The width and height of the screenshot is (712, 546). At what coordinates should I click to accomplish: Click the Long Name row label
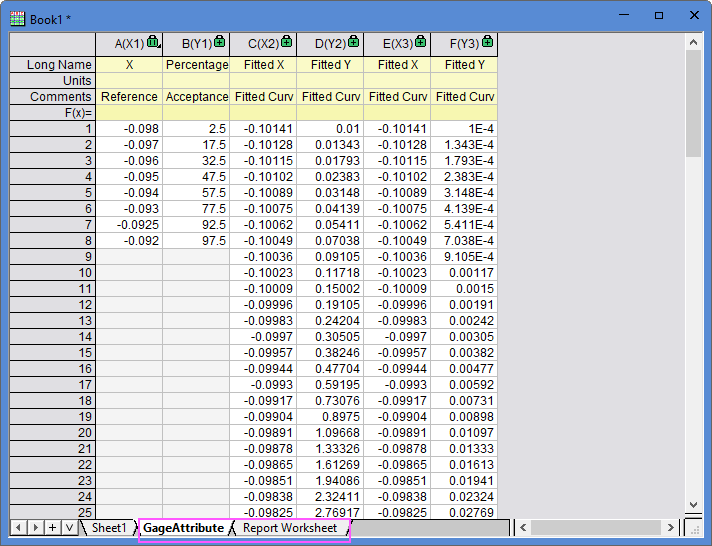[52, 65]
